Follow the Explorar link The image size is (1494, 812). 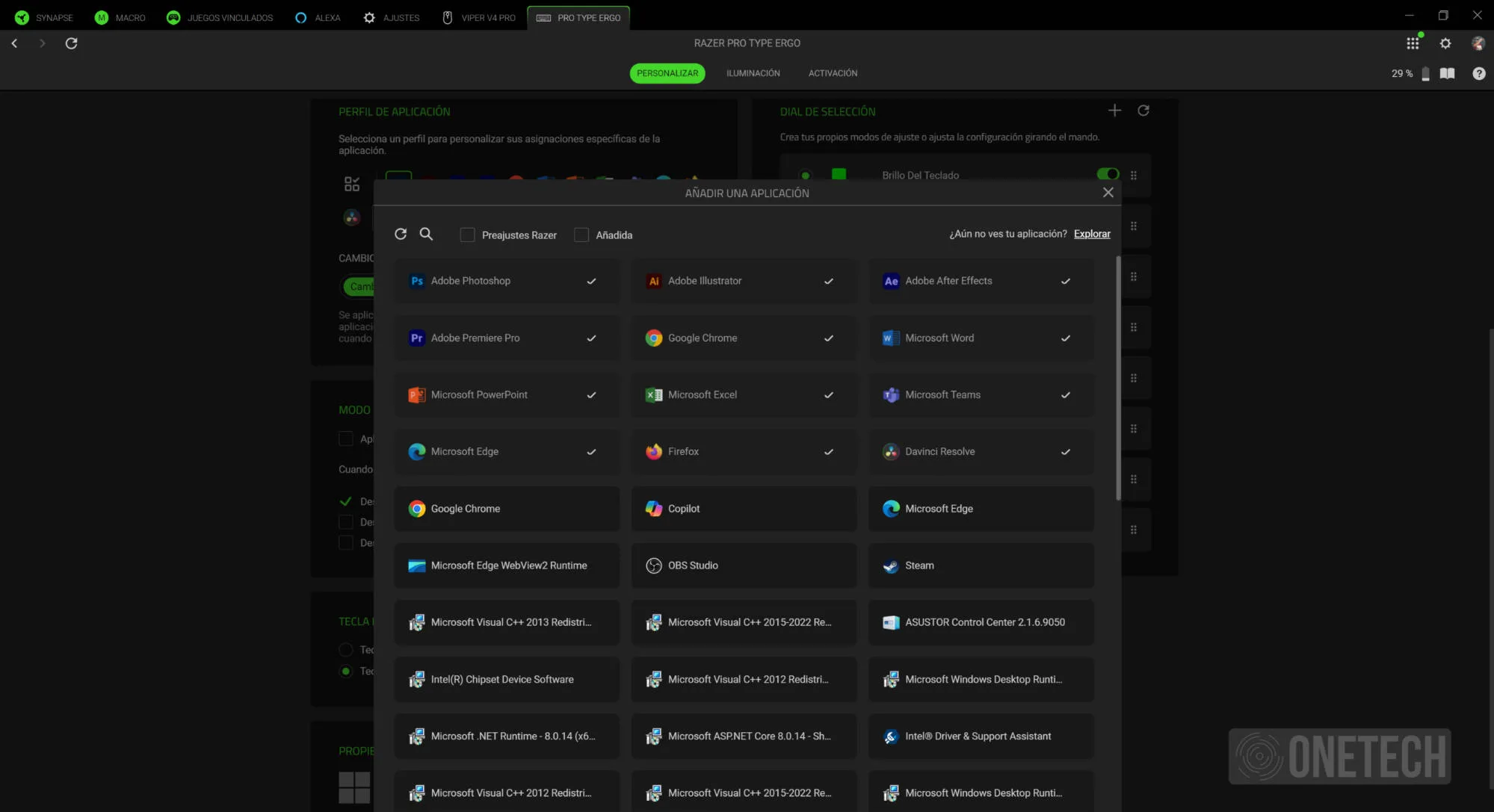point(1092,234)
